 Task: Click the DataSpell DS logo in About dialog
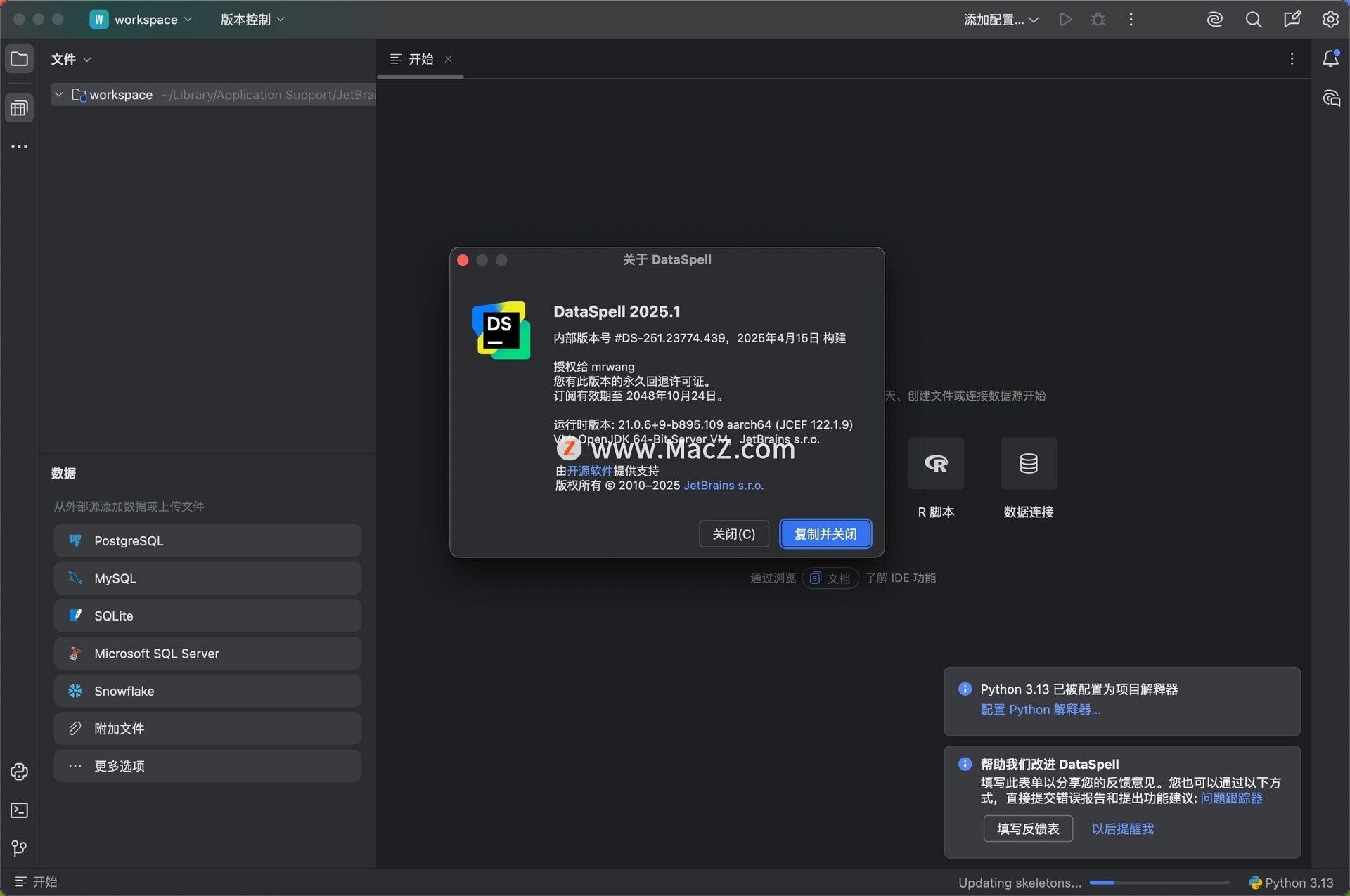pos(501,330)
